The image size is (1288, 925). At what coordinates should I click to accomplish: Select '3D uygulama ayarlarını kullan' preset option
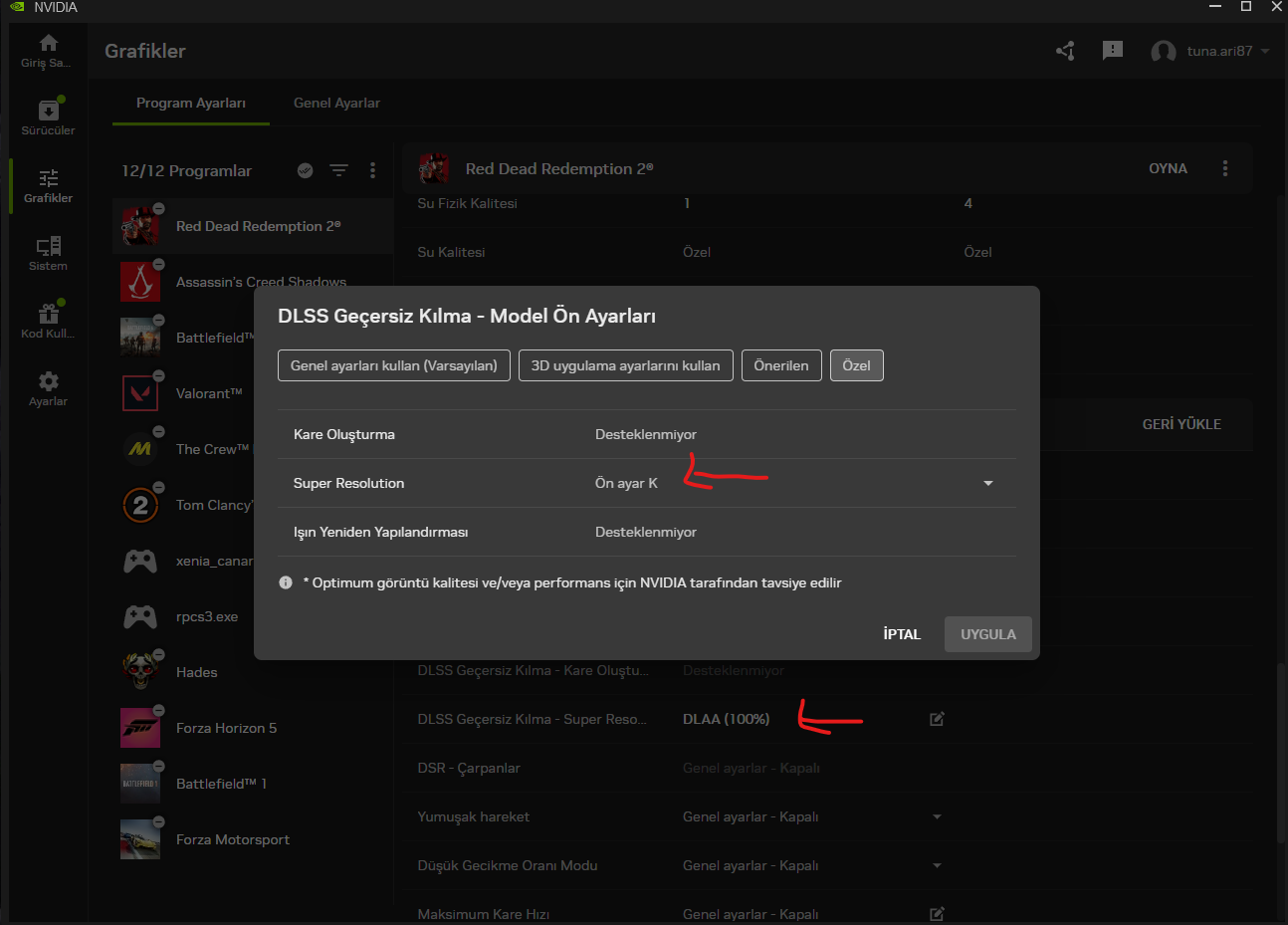point(626,365)
